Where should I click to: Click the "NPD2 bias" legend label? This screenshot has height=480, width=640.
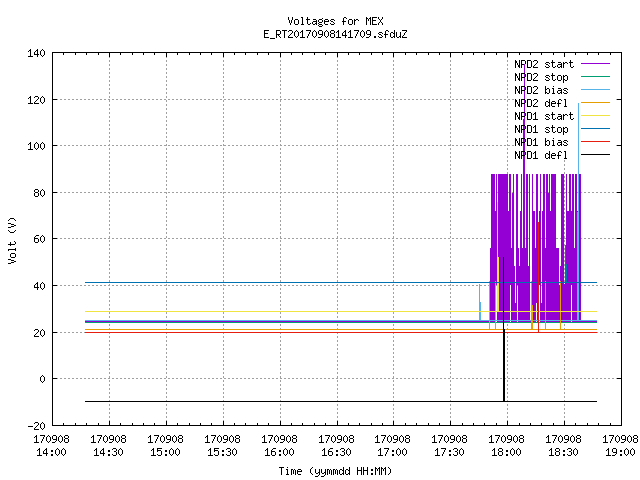(x=541, y=90)
